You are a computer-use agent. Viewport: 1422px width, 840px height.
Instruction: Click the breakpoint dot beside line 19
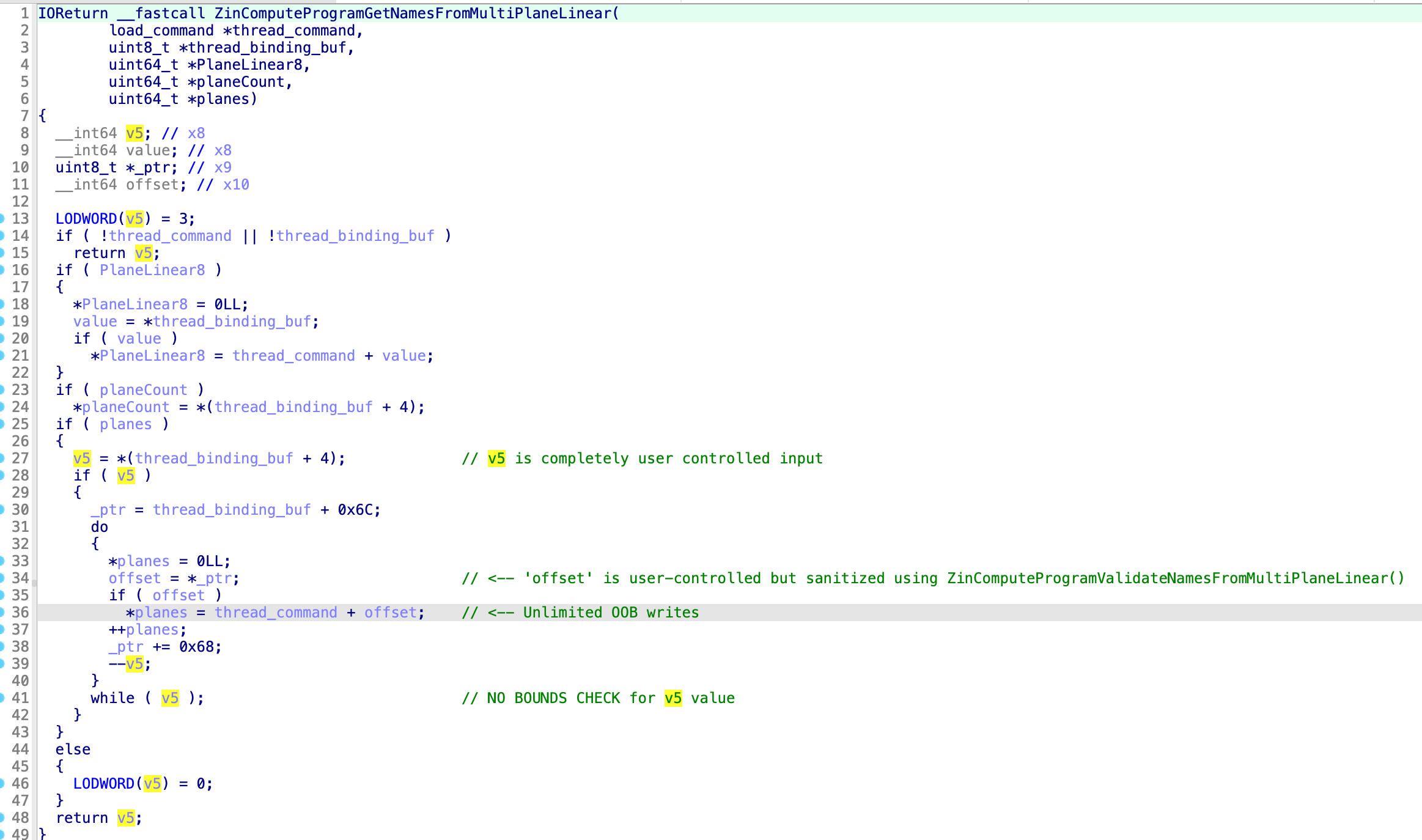point(2,322)
